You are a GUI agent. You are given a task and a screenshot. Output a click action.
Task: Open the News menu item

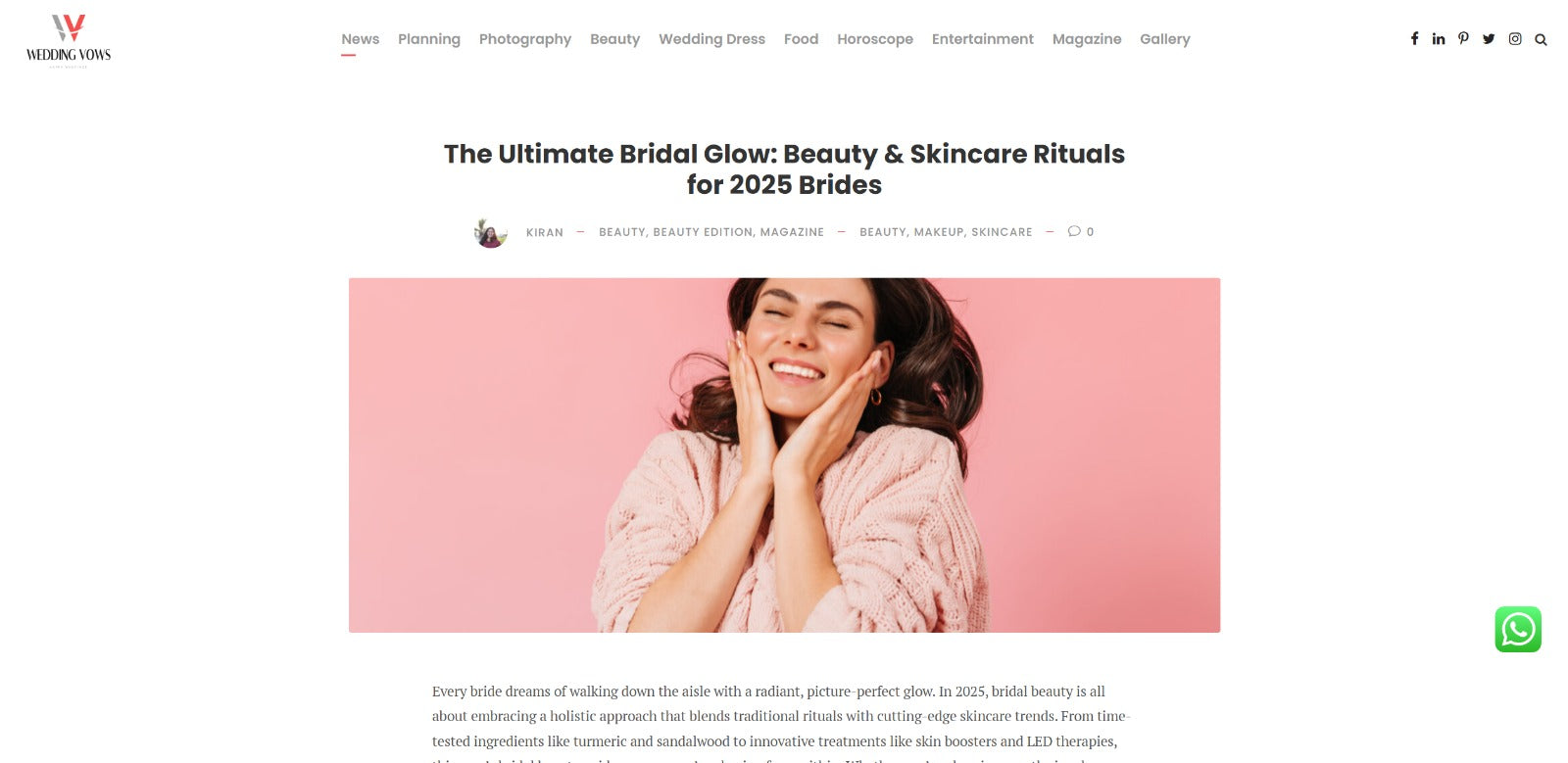tap(360, 39)
